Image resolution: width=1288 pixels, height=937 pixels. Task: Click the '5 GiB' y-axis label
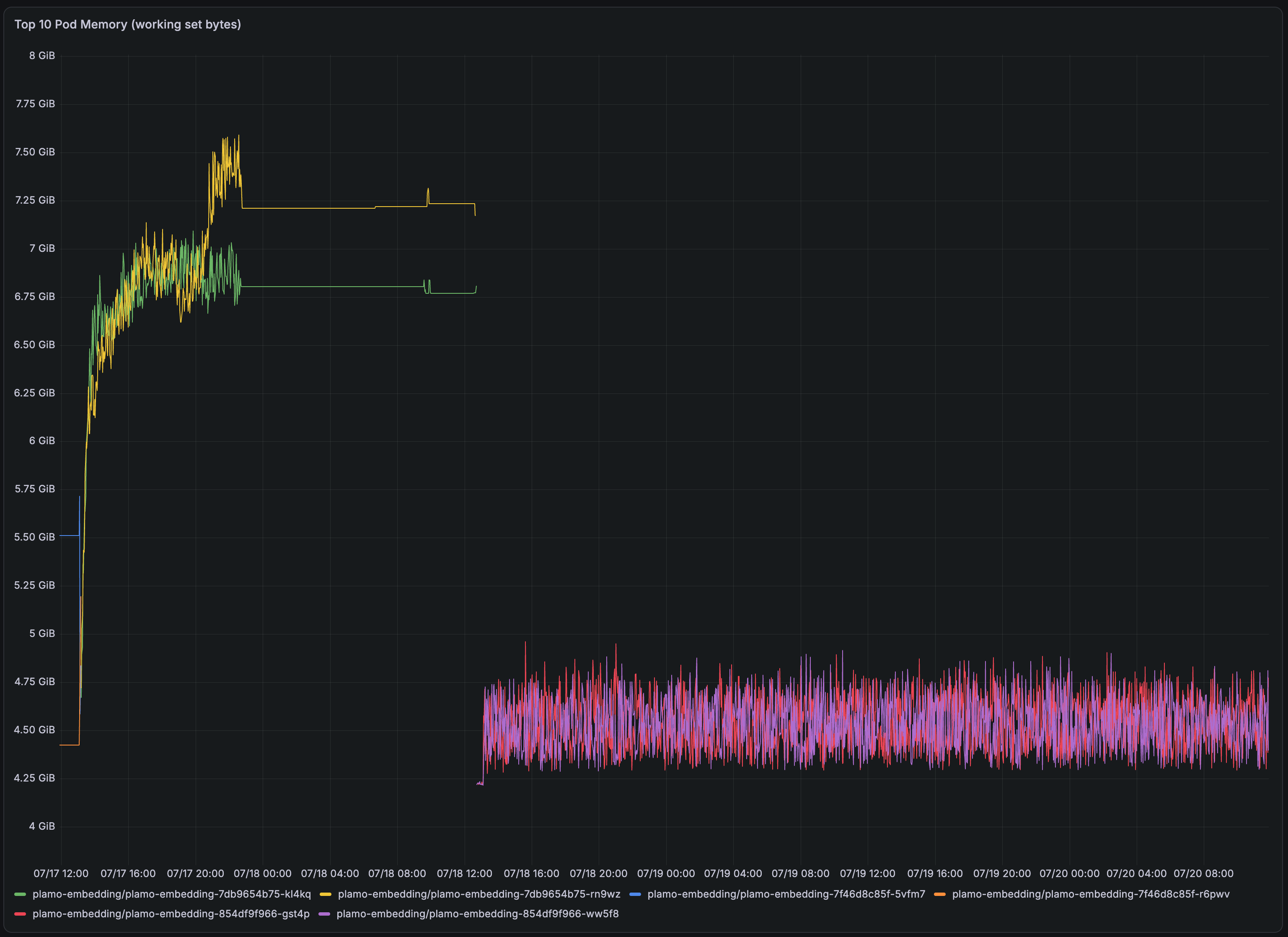pos(42,634)
